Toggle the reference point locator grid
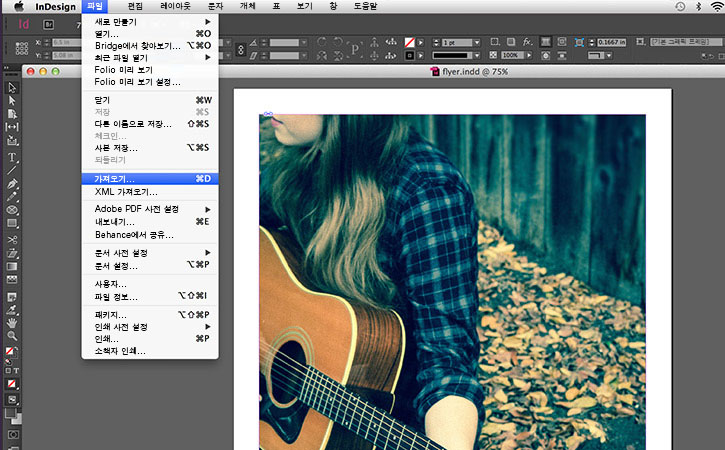 coord(22,49)
